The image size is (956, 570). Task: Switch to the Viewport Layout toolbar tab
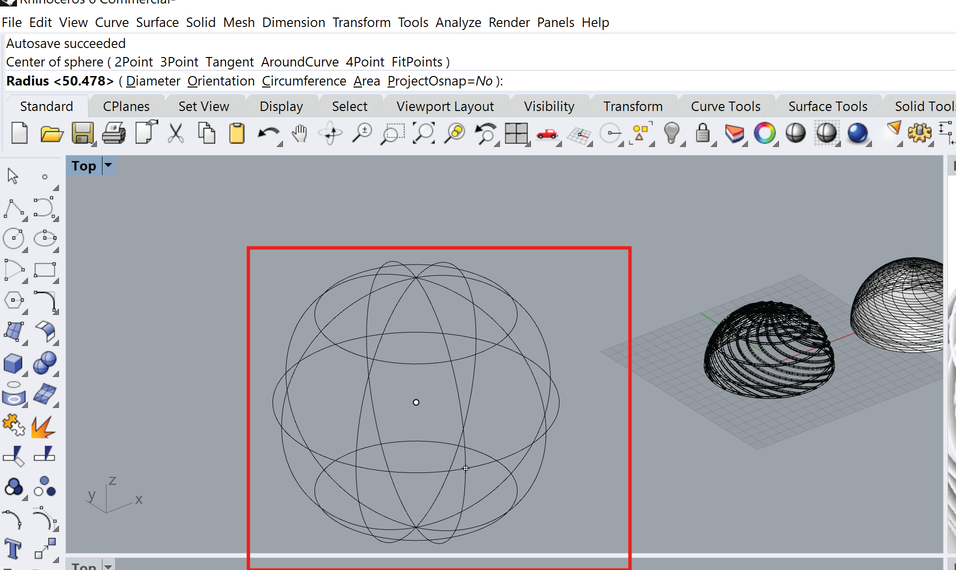[x=445, y=106]
